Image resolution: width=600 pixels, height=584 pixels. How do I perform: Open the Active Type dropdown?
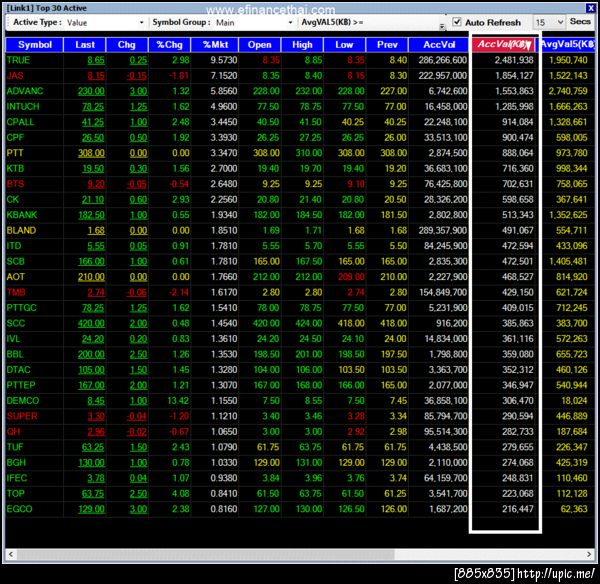142,23
